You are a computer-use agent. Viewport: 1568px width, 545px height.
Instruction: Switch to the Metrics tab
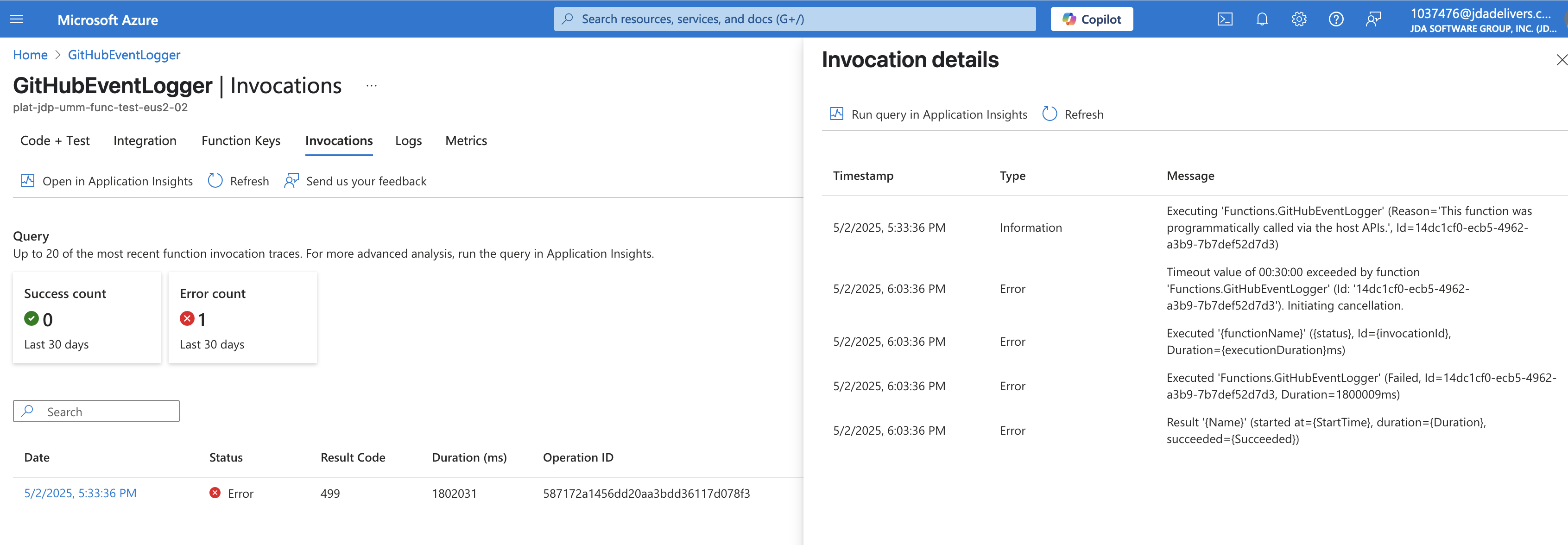pyautogui.click(x=466, y=141)
